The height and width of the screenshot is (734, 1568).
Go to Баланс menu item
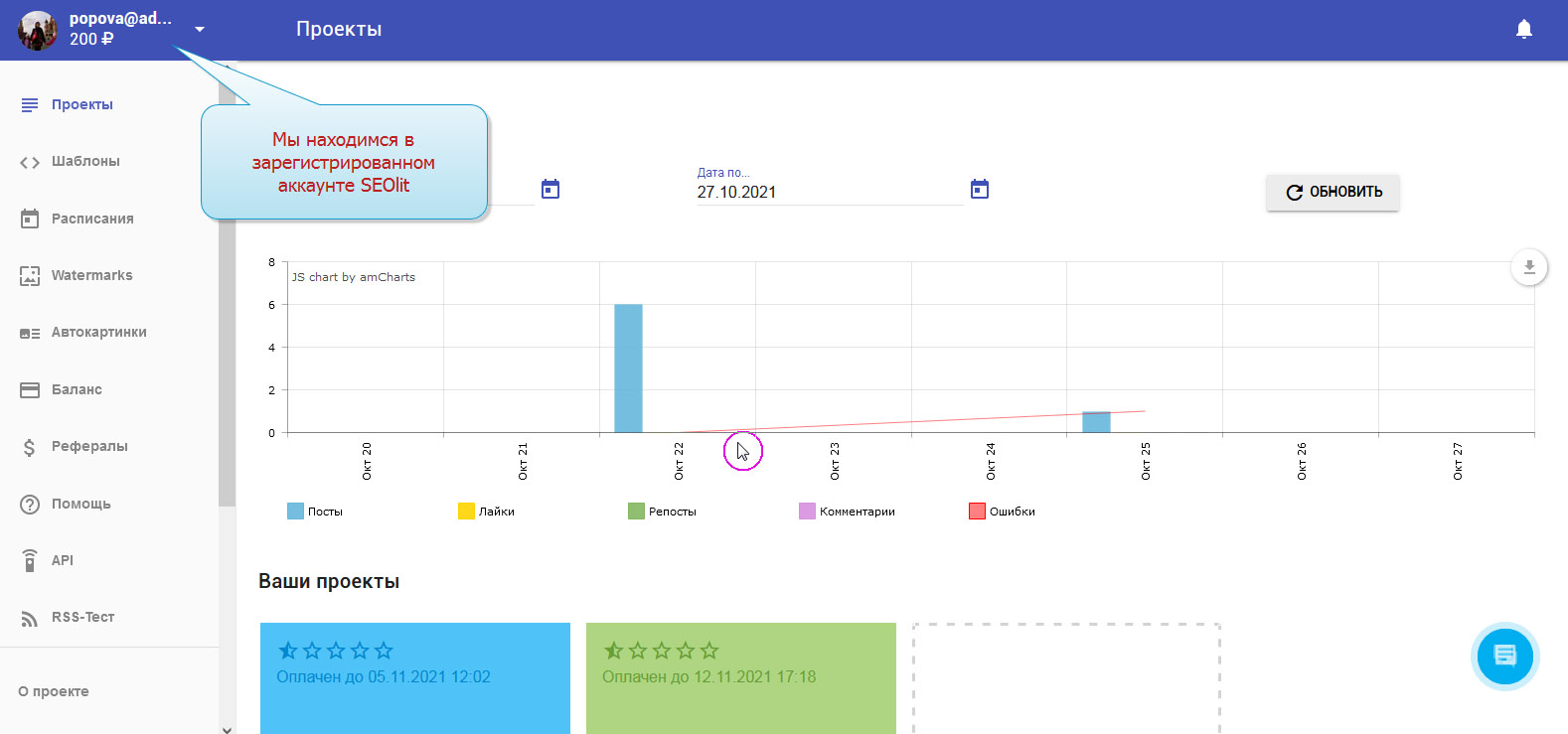pyautogui.click(x=77, y=390)
